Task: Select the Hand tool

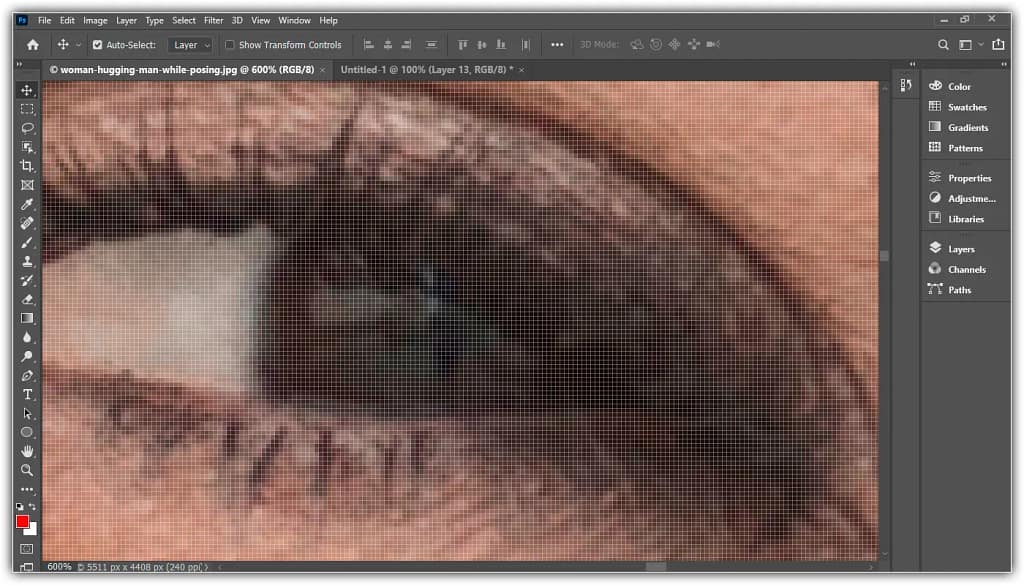Action: coord(27,451)
